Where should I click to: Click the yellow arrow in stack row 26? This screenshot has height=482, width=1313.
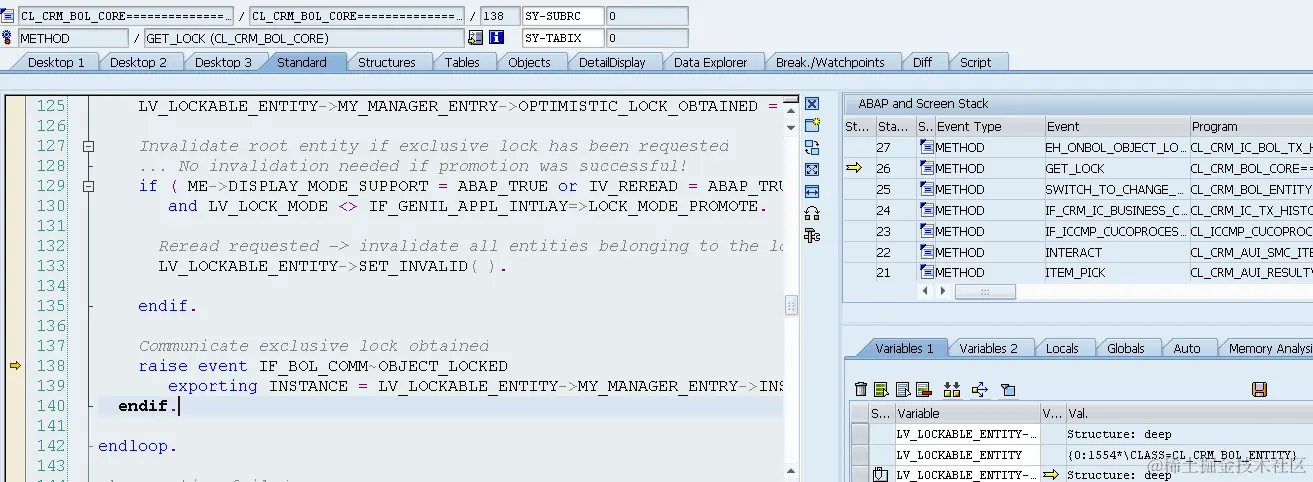[x=853, y=168]
